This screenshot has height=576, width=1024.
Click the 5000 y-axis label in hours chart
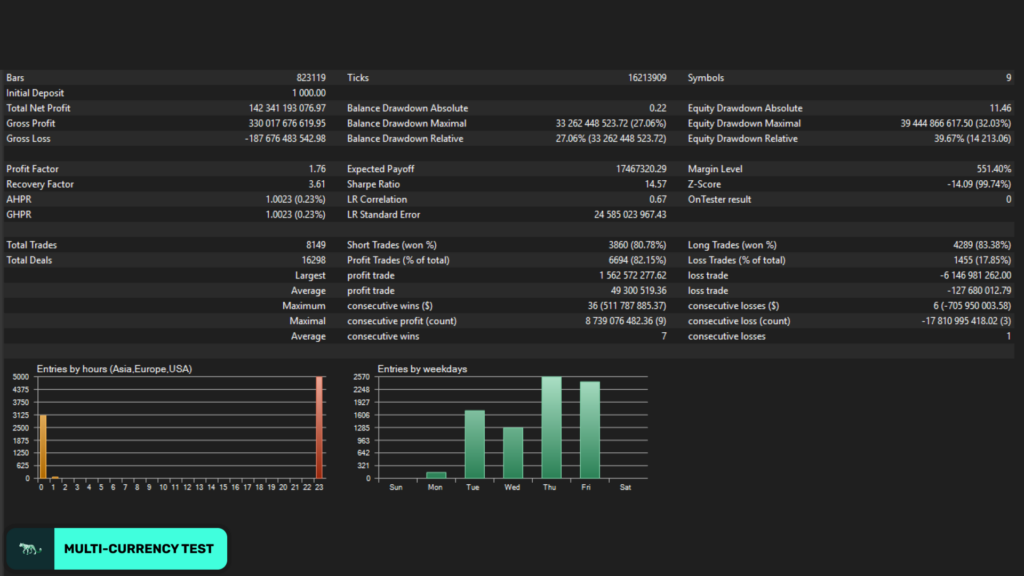(x=21, y=377)
